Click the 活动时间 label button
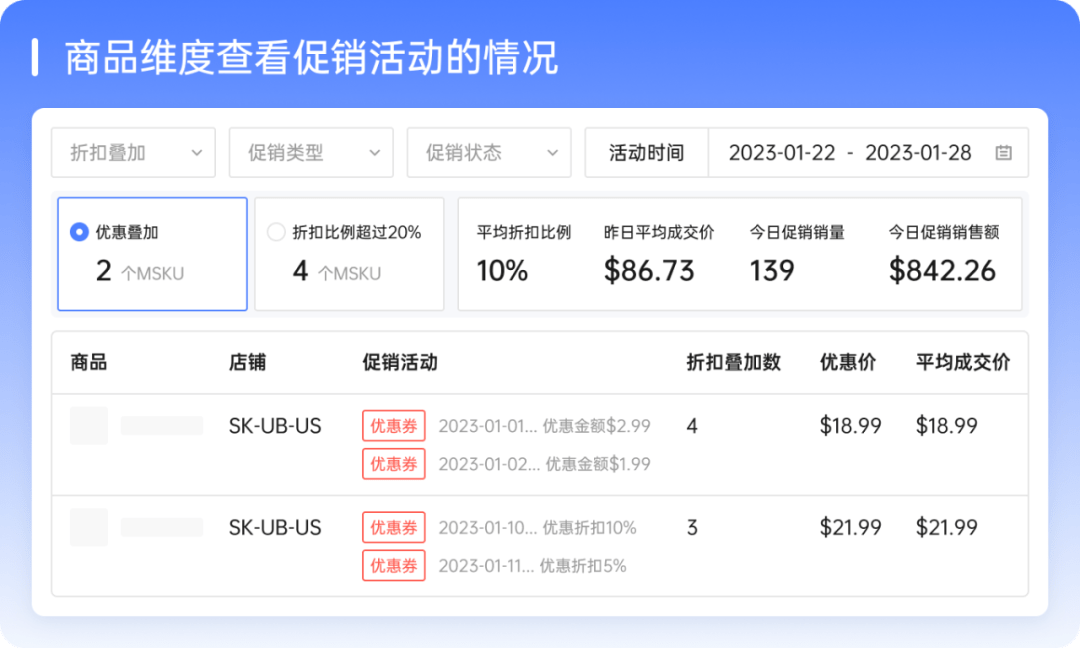The width and height of the screenshot is (1080, 648). click(x=646, y=153)
